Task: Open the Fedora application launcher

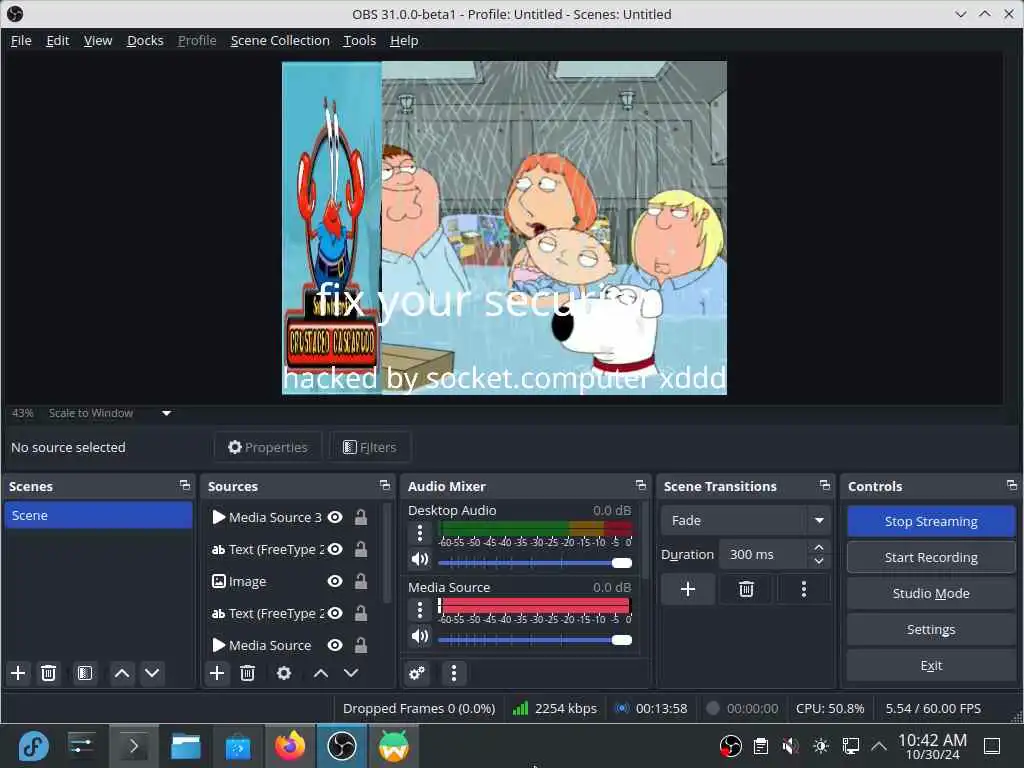Action: coord(33,746)
